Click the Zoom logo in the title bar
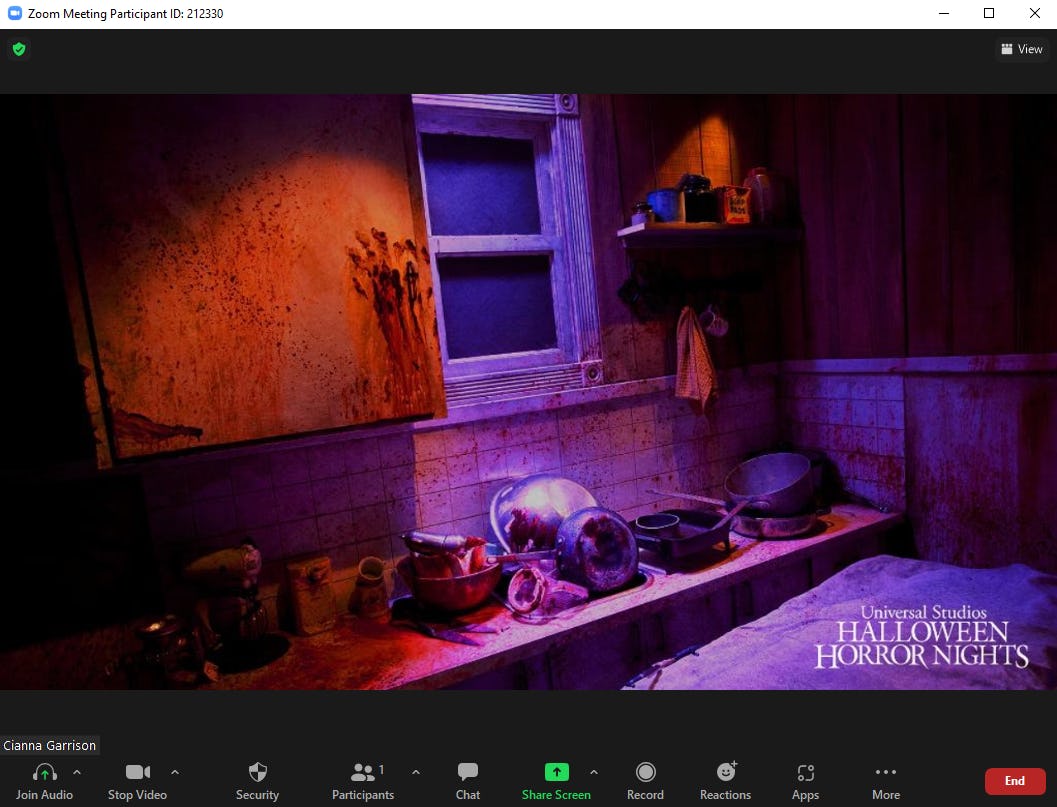Image resolution: width=1057 pixels, height=807 pixels. tap(13, 13)
